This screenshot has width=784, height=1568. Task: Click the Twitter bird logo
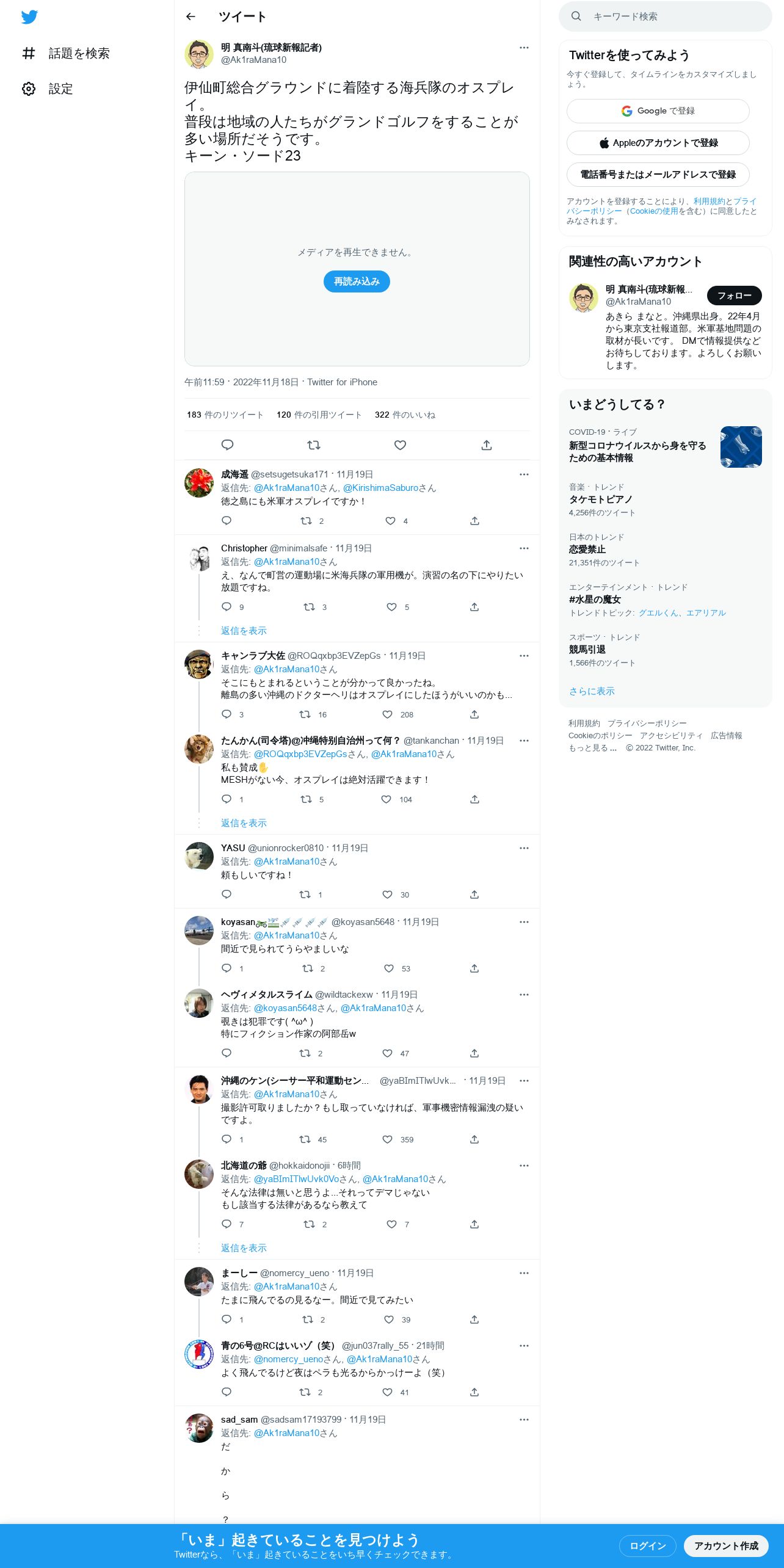coord(29,16)
